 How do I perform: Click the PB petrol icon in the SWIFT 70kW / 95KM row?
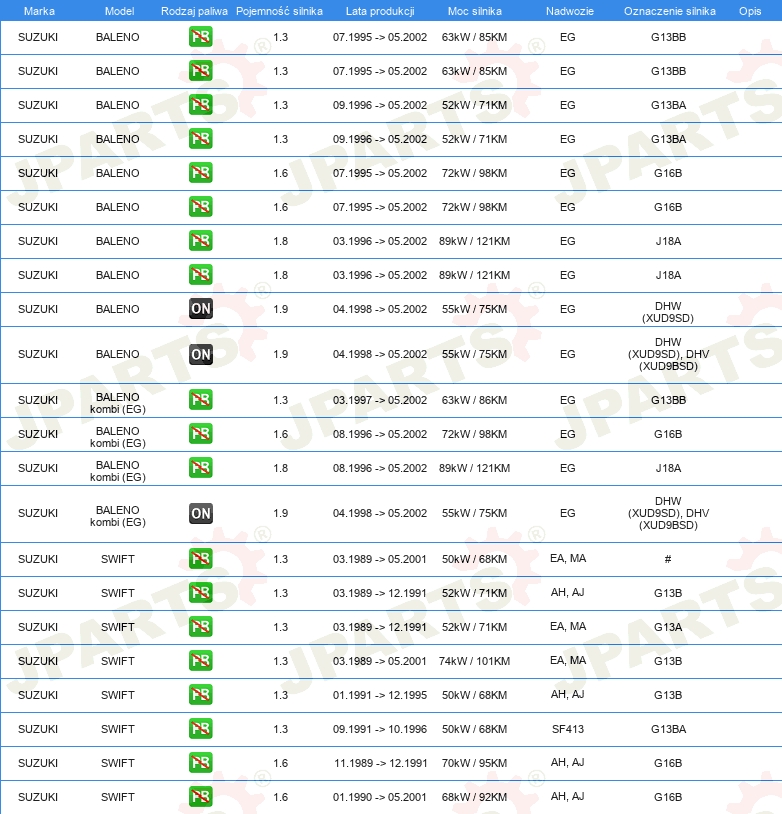(x=200, y=763)
